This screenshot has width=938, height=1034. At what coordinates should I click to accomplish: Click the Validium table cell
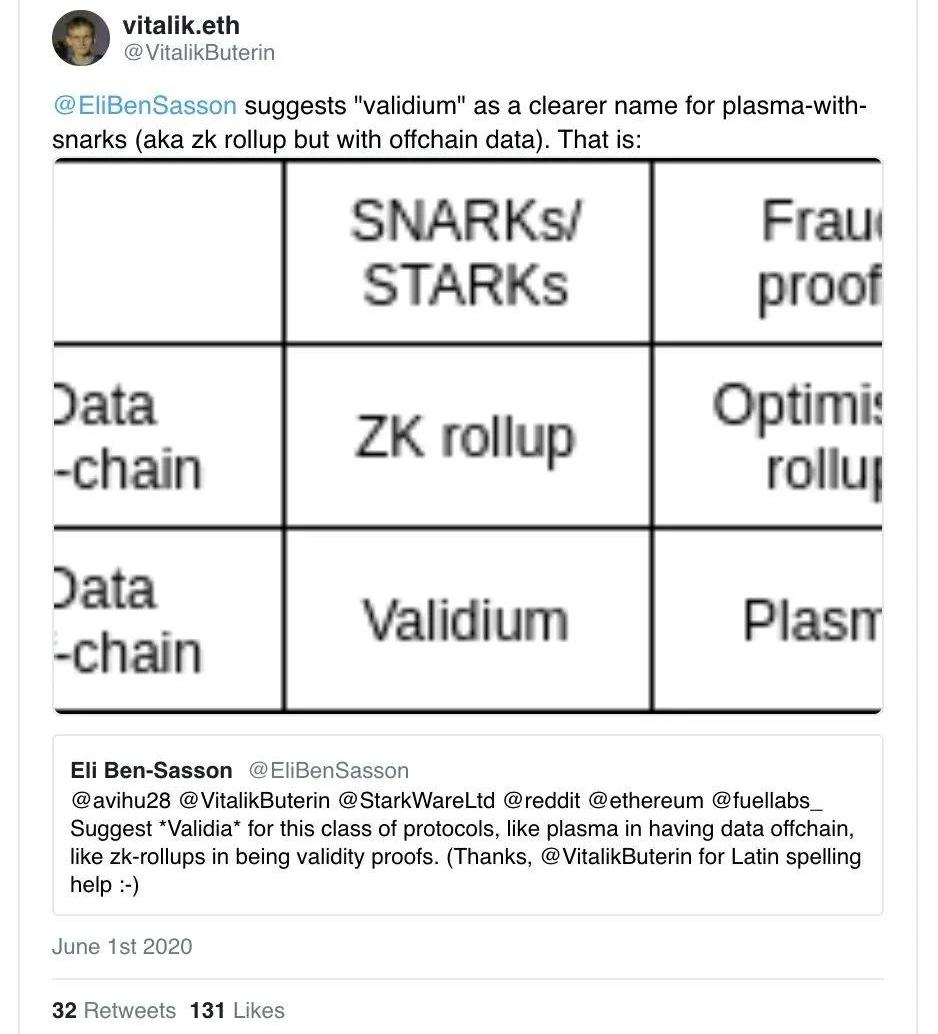[467, 620]
